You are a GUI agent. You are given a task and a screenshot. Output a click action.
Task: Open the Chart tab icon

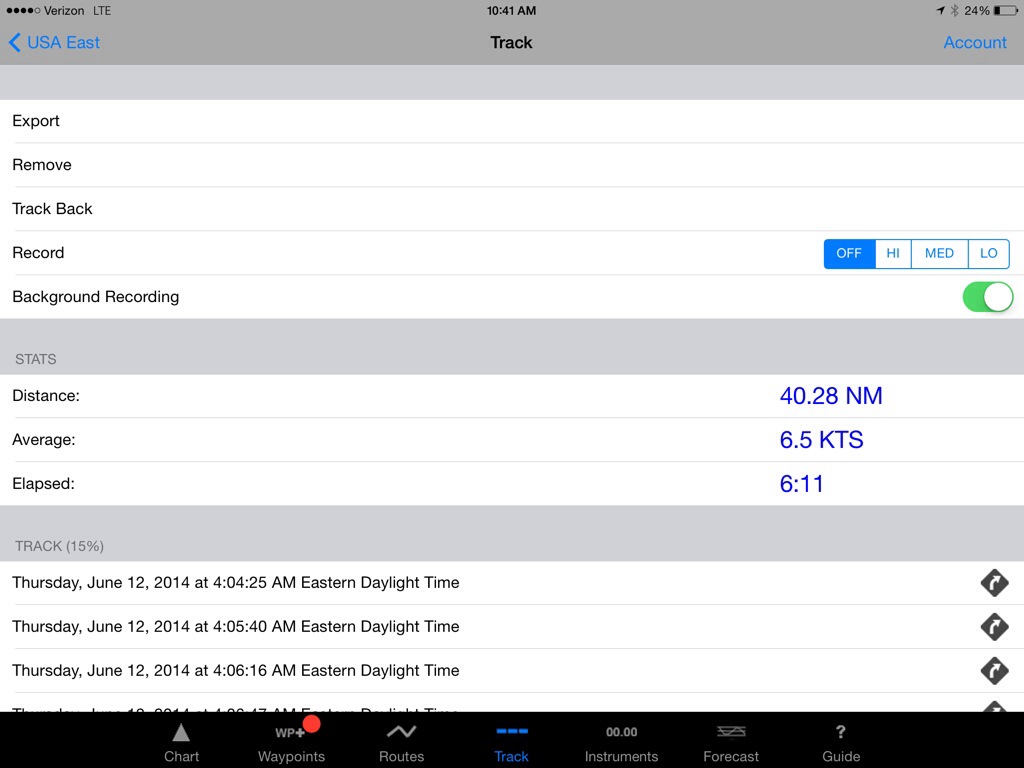click(x=181, y=742)
